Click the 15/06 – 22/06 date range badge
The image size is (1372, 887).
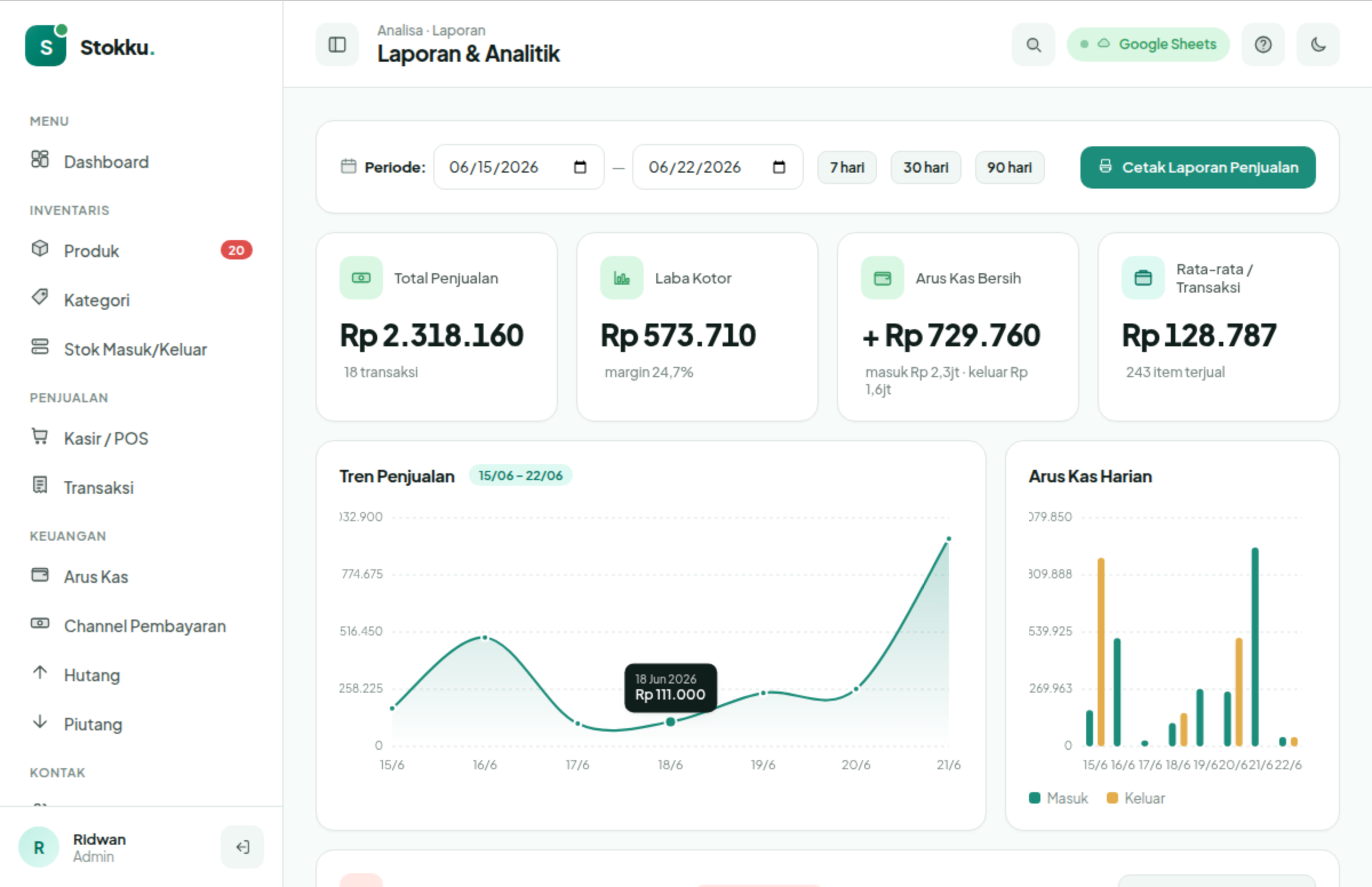point(520,476)
